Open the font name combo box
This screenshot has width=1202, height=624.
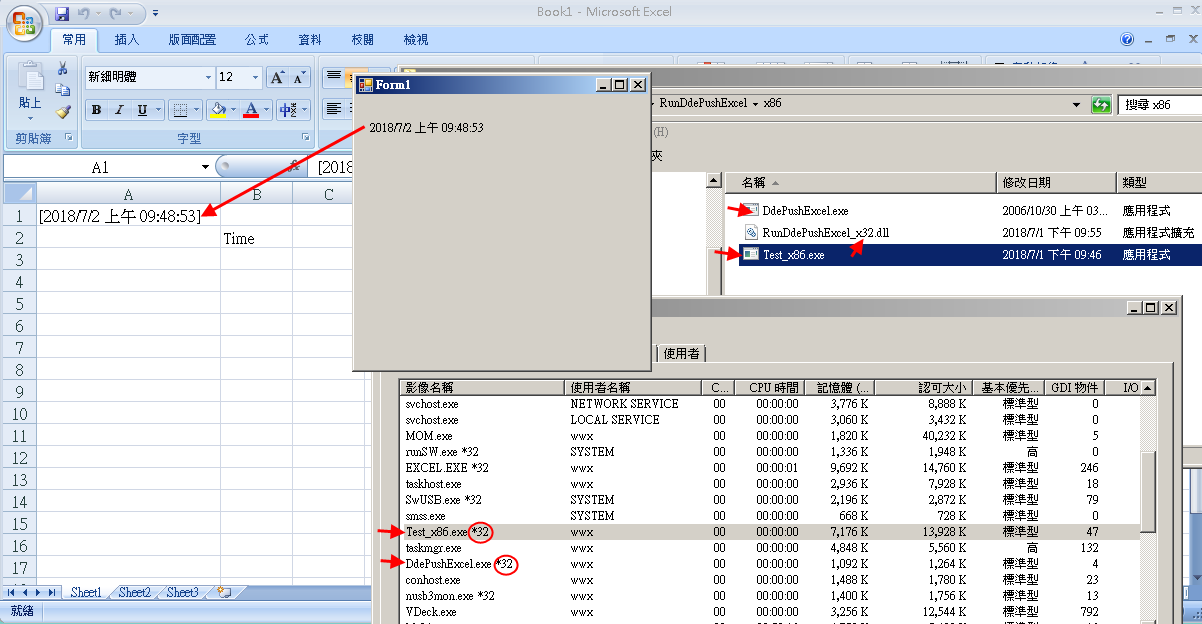click(x=208, y=77)
